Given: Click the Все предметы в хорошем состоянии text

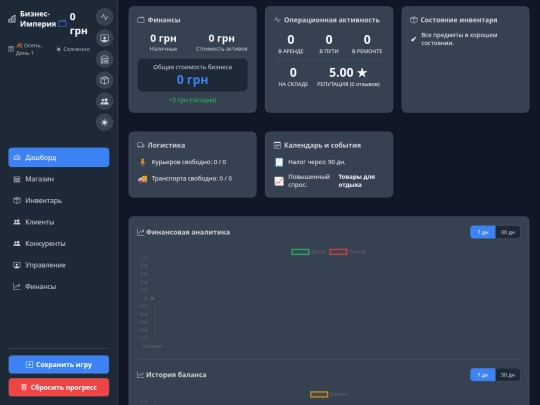Looking at the screenshot, I should [x=459, y=39].
